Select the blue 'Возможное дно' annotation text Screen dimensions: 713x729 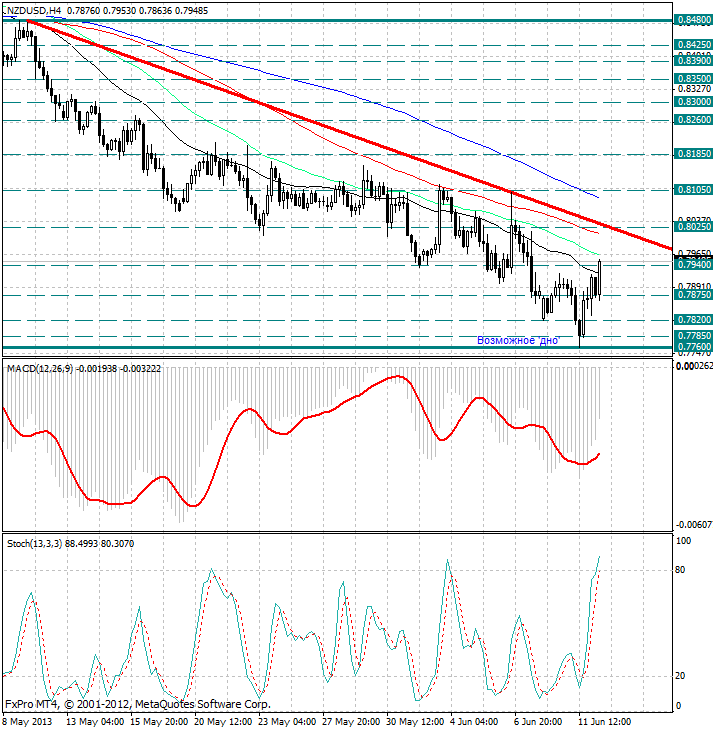pos(518,340)
